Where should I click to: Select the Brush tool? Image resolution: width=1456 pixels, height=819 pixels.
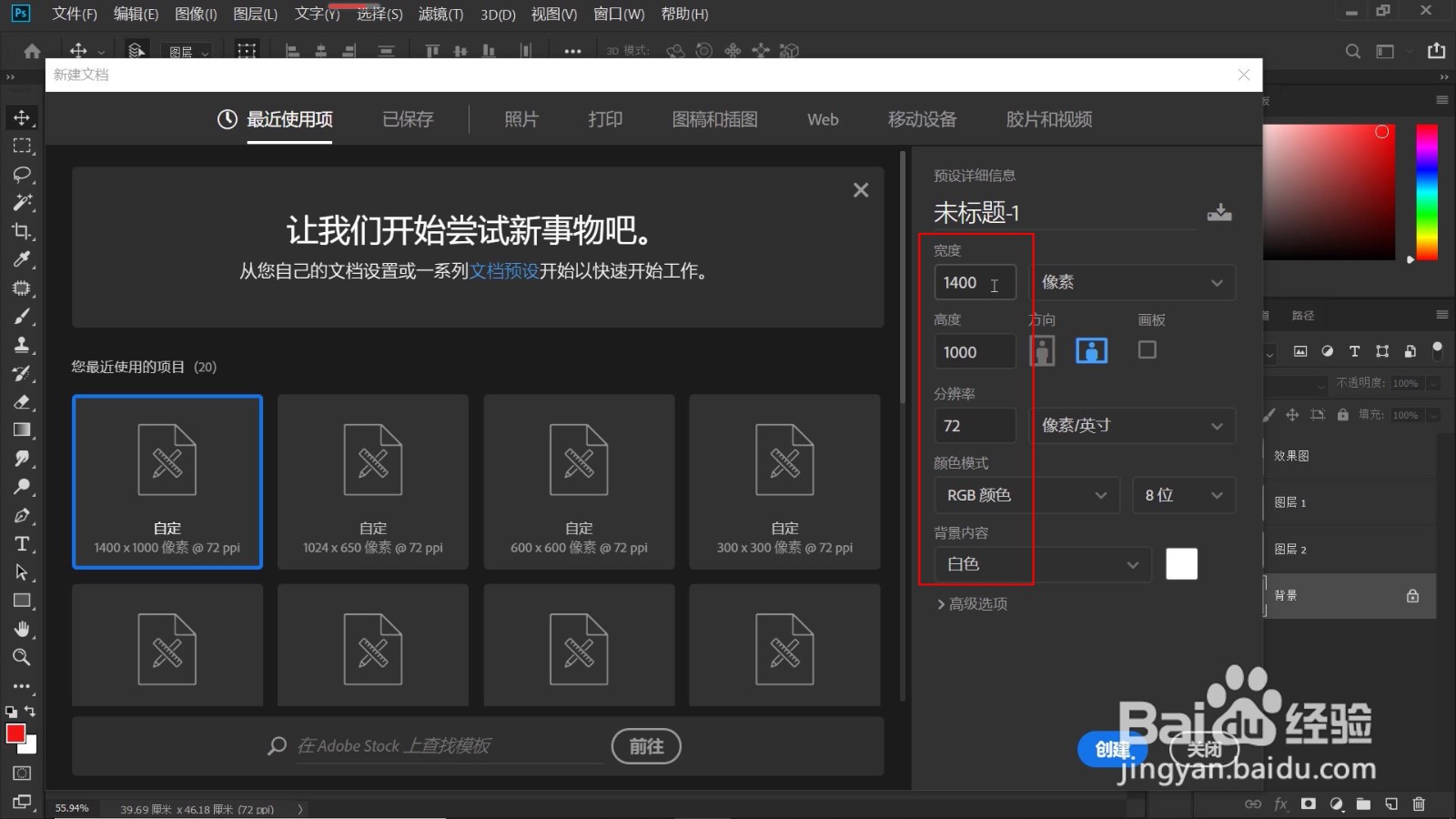point(22,317)
